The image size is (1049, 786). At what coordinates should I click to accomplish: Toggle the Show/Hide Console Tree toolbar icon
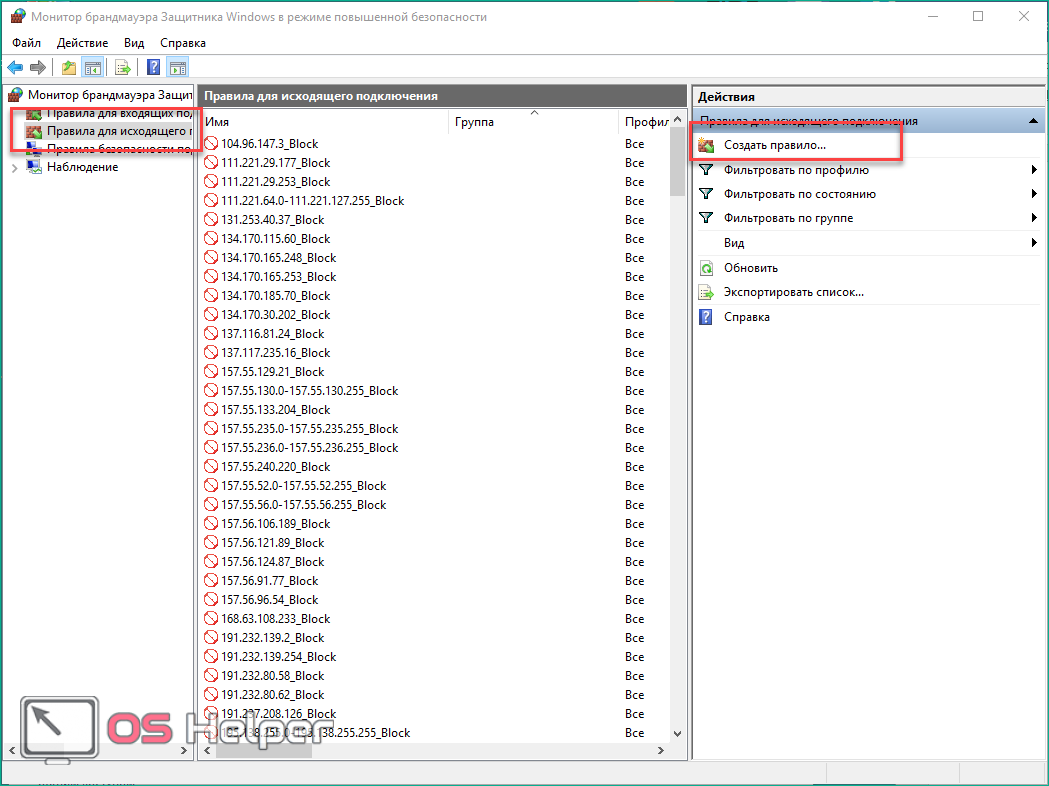click(92, 68)
